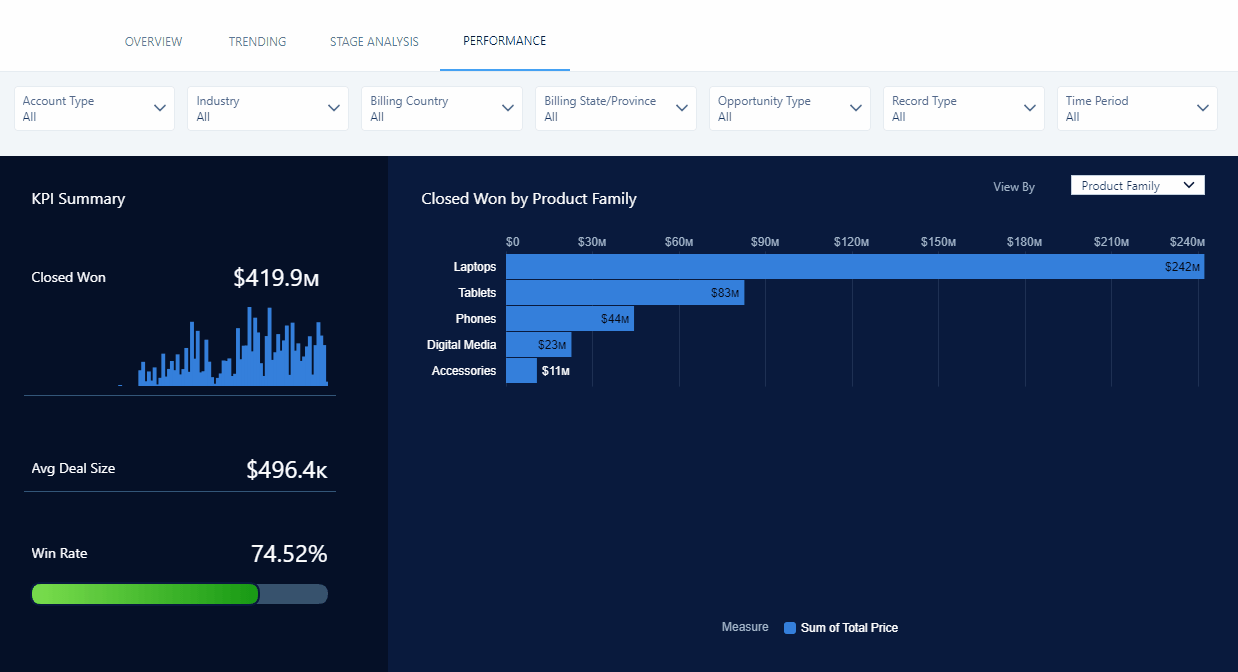Expand the Billing State/Province filter
Viewport: 1238px width, 672px height.
tap(615, 108)
